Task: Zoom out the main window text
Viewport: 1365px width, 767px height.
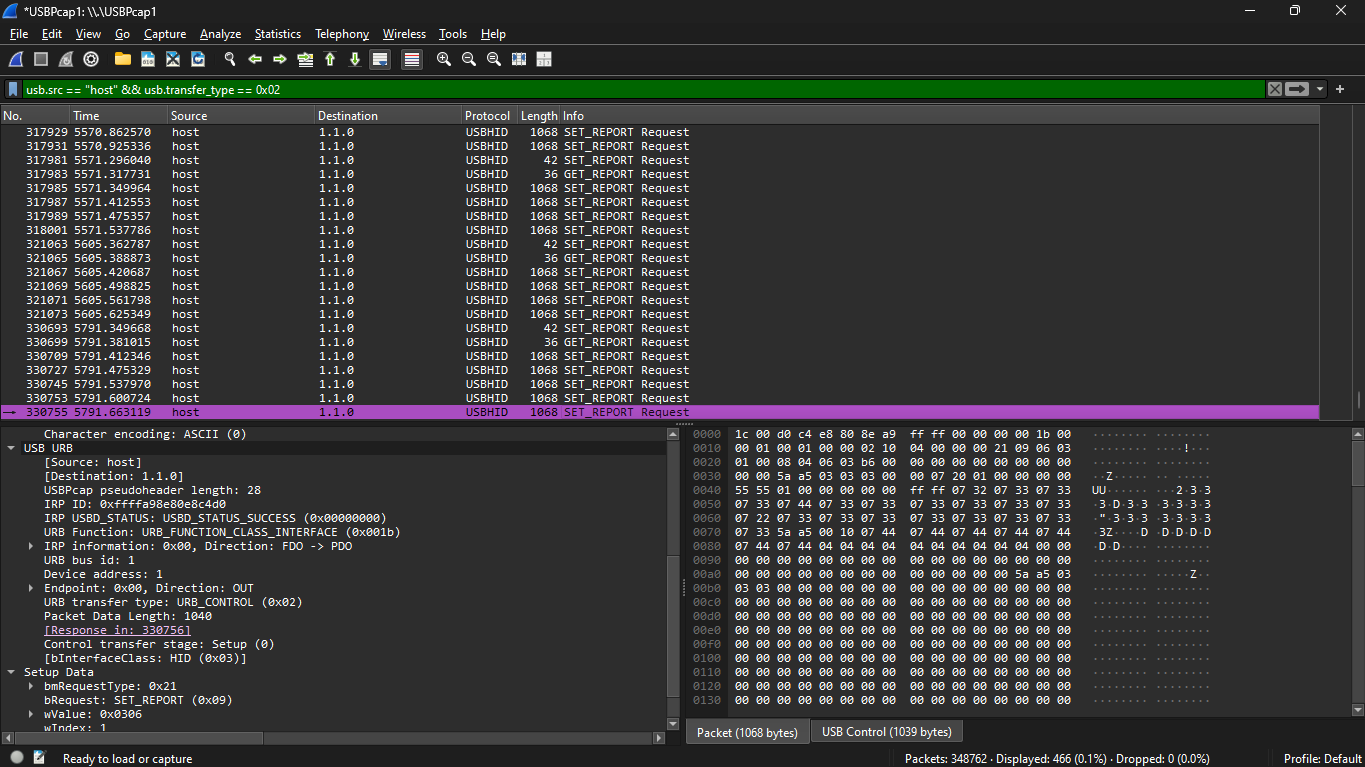Action: [x=469, y=59]
